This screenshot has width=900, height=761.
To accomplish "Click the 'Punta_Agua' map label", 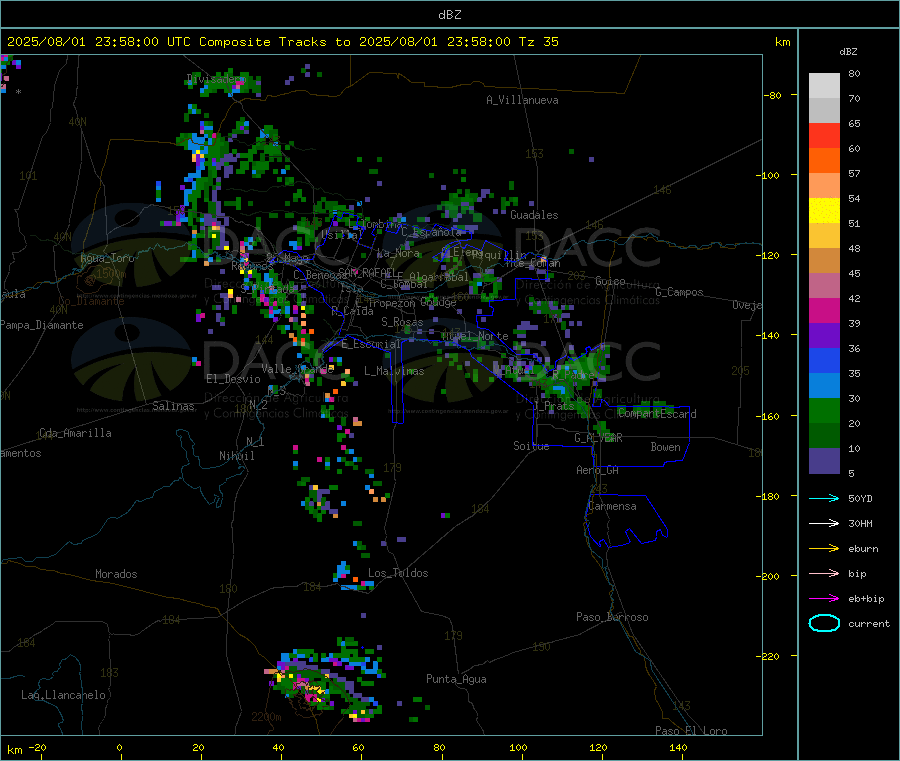I will 456,679.
